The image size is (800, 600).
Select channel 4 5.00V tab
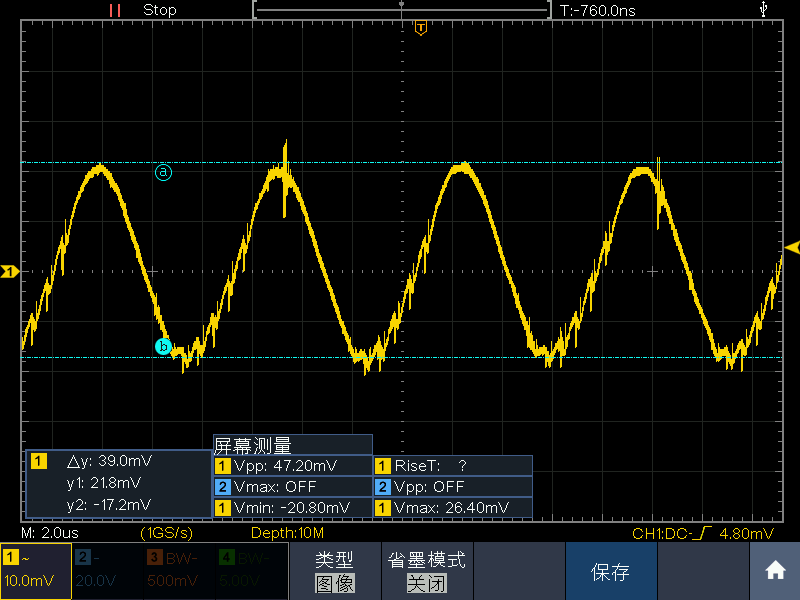(252, 571)
